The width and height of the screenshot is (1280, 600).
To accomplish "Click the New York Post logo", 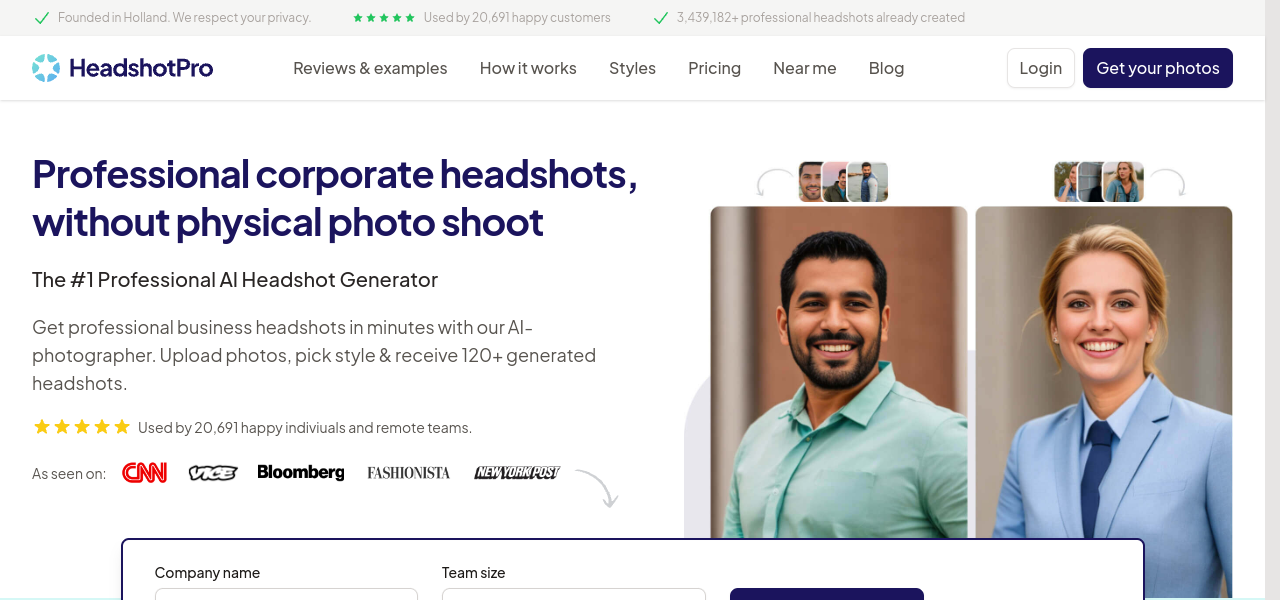I will 516,473.
